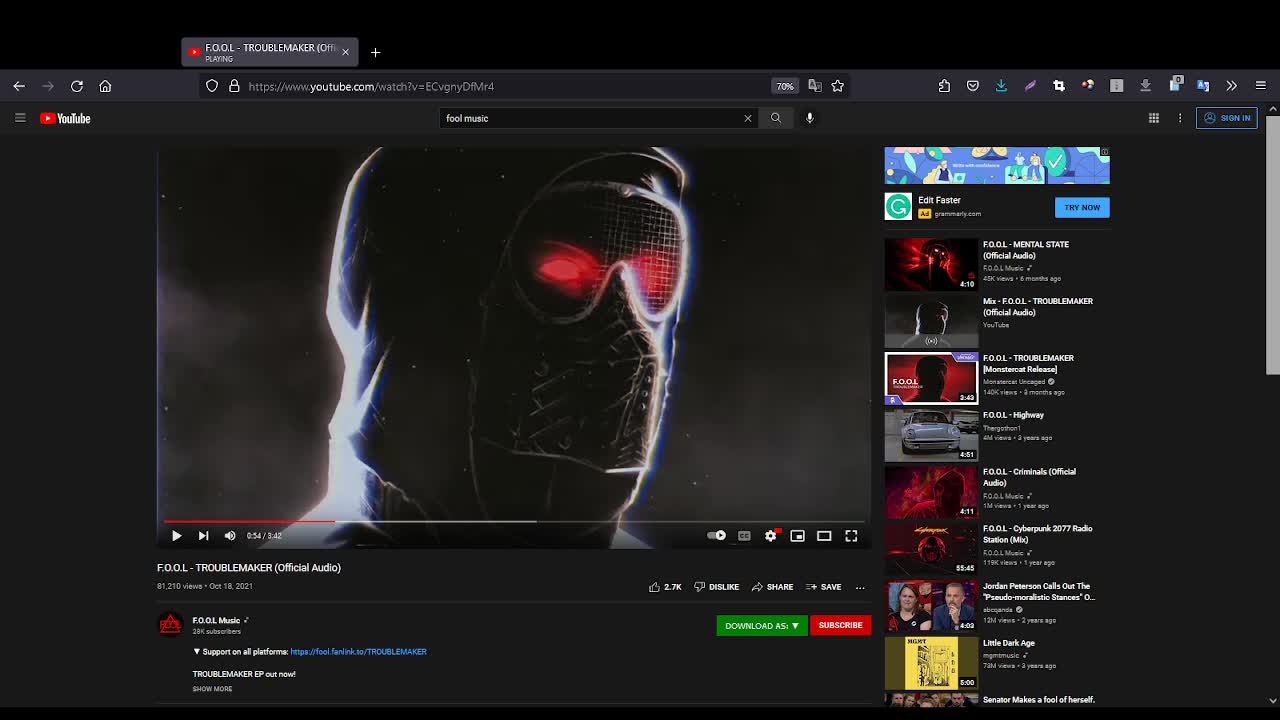
Task: Skip to the next video
Action: coord(203,536)
